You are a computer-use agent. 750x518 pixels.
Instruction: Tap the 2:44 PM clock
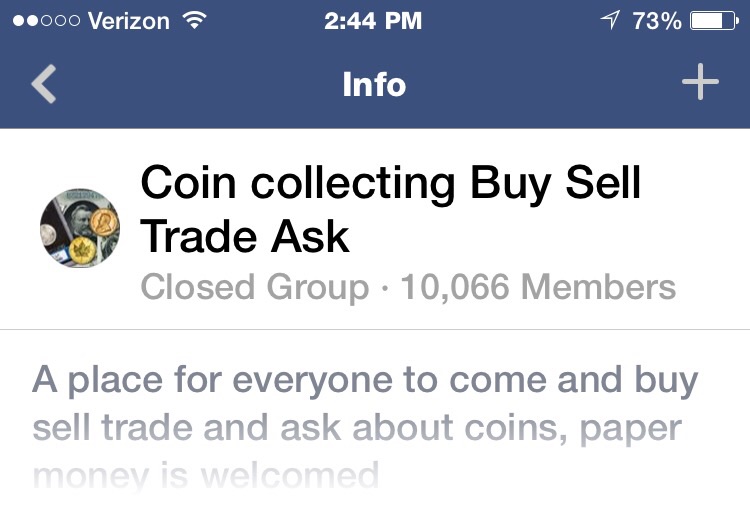point(373,21)
